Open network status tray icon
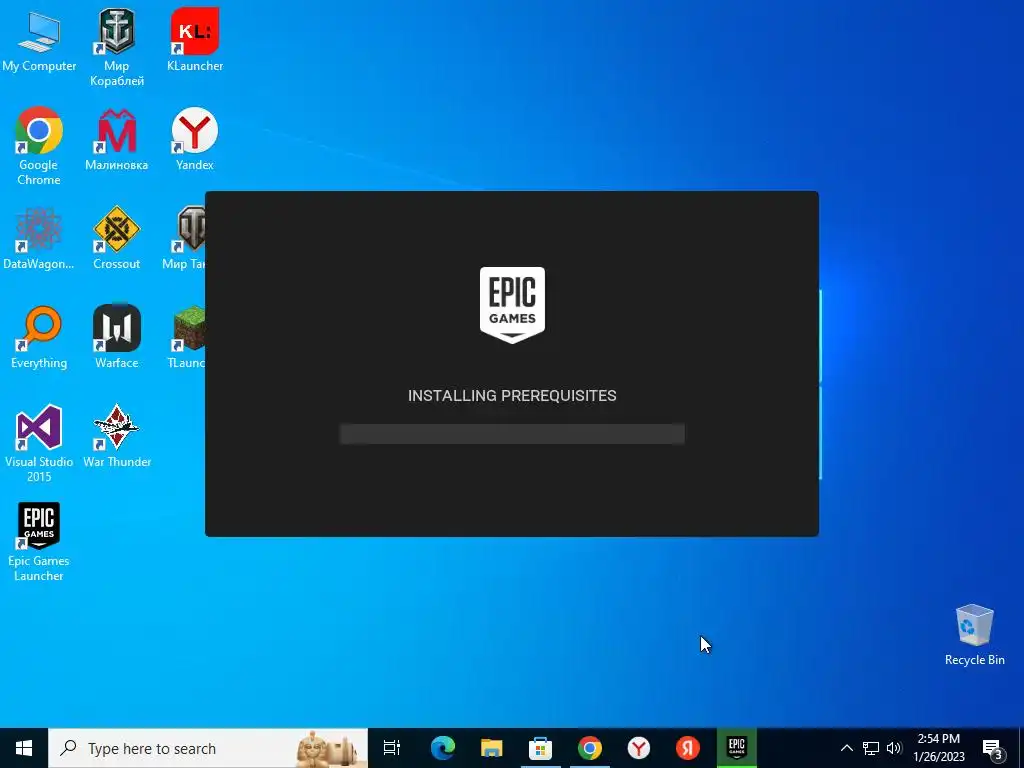1024x768 pixels. click(x=871, y=748)
